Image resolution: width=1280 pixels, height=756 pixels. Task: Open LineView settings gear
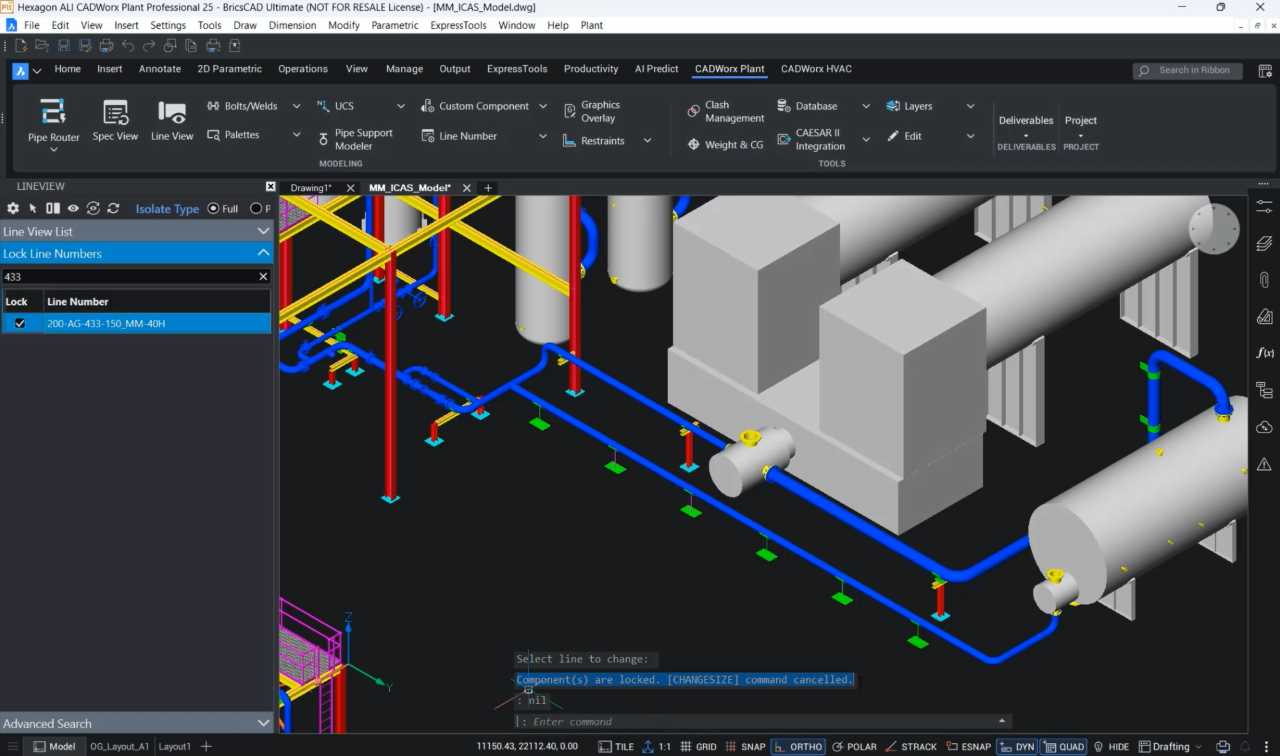pyautogui.click(x=13, y=208)
